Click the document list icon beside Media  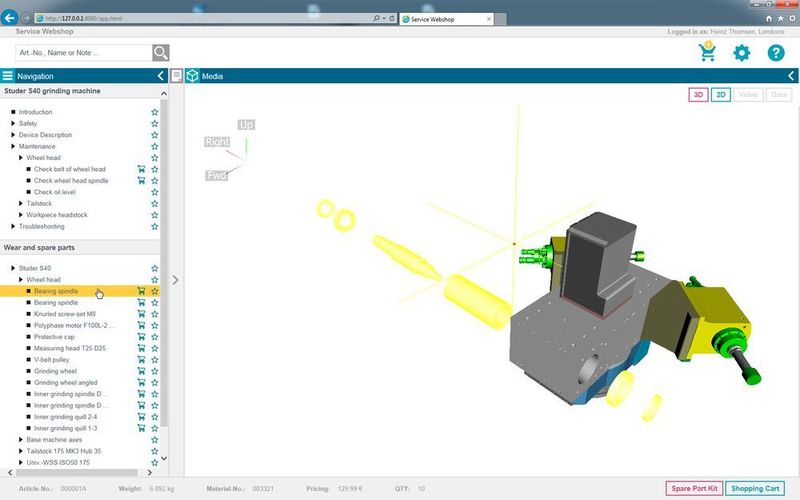pos(177,76)
